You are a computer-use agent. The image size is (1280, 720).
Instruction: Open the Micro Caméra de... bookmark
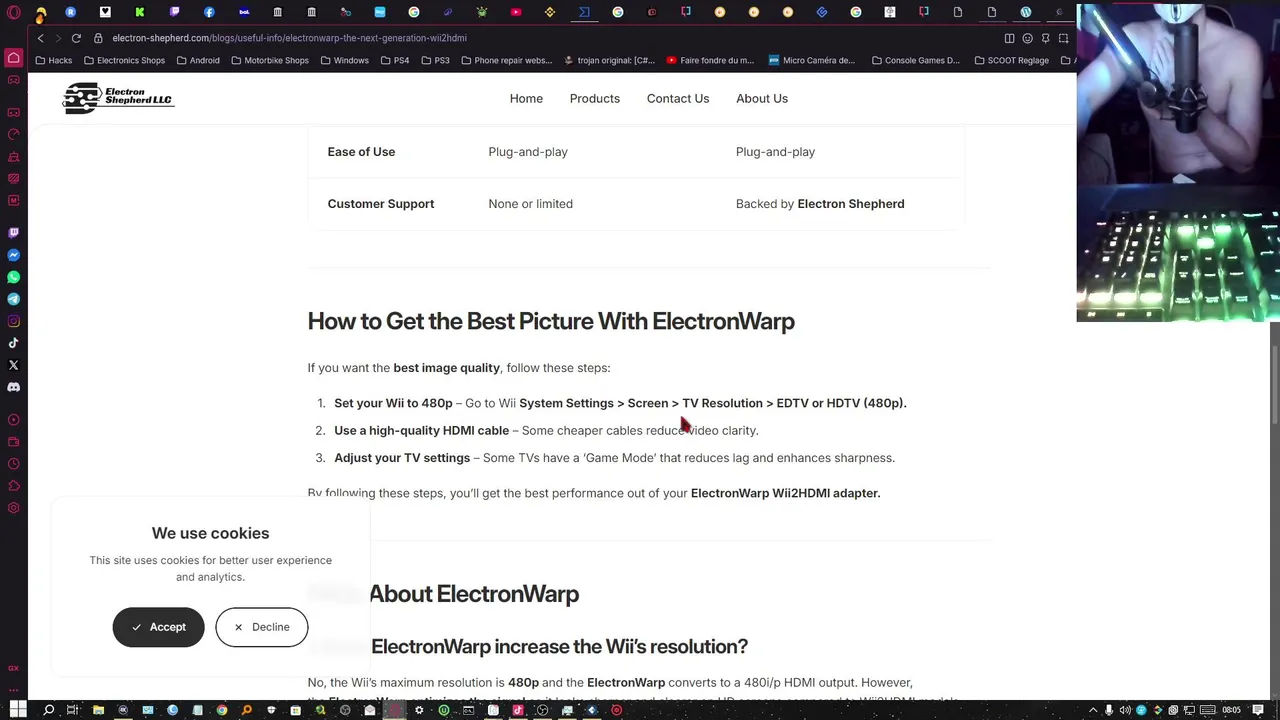(x=812, y=60)
